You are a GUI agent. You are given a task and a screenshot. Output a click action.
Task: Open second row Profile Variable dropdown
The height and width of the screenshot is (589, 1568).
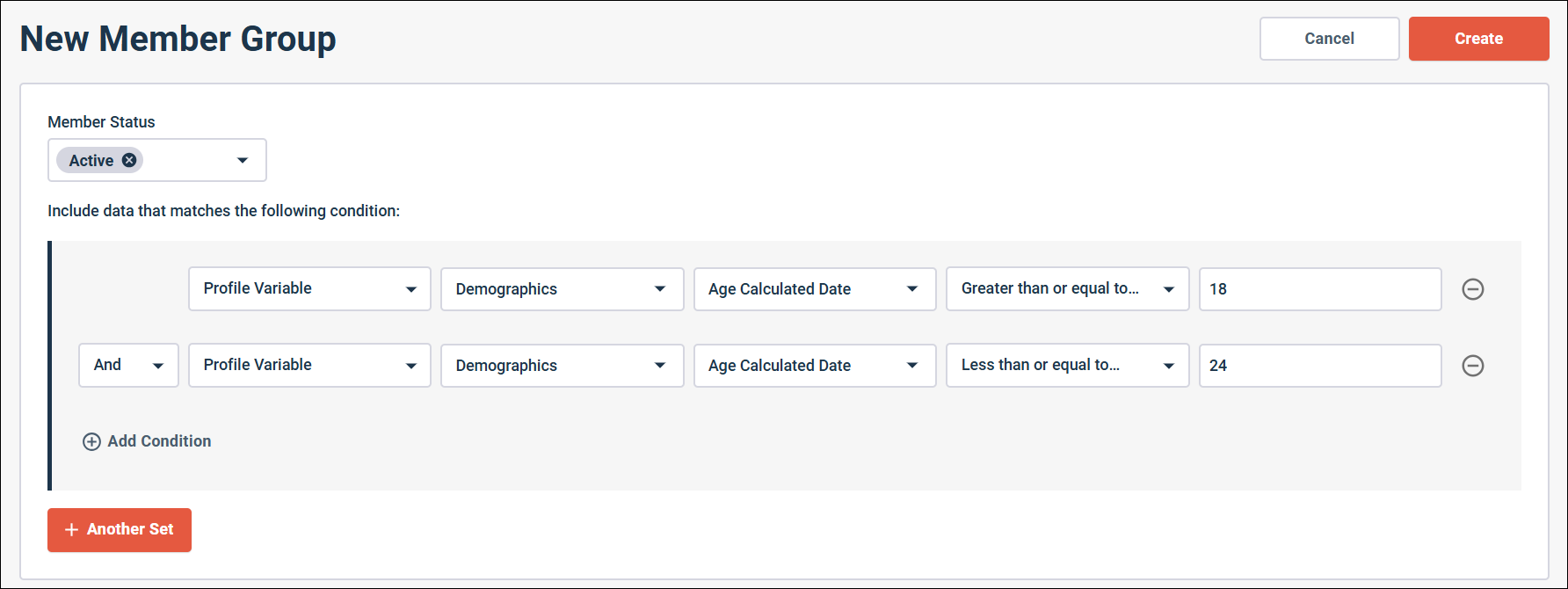tap(309, 365)
